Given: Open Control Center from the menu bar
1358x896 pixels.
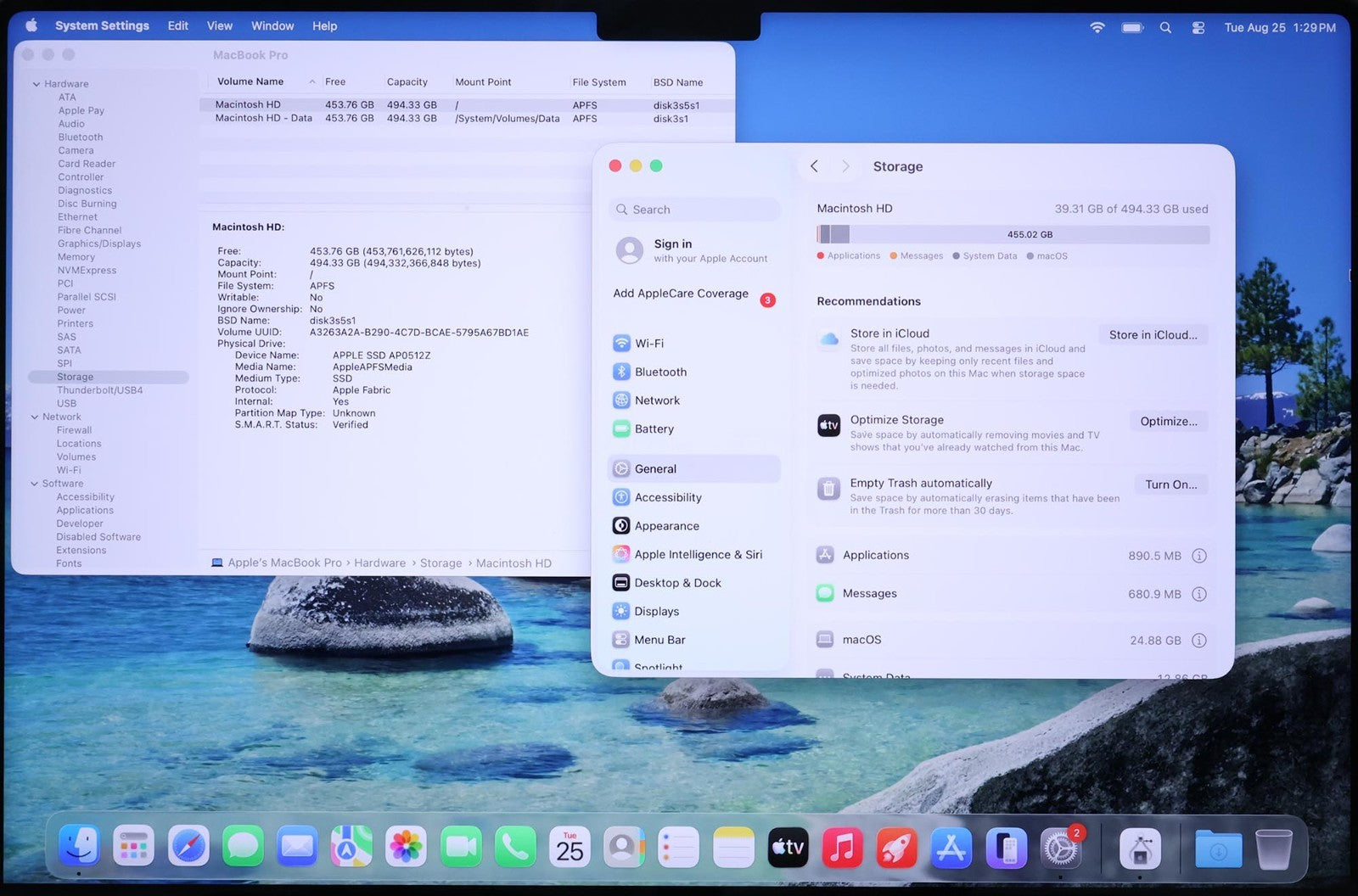Looking at the screenshot, I should click(1198, 27).
